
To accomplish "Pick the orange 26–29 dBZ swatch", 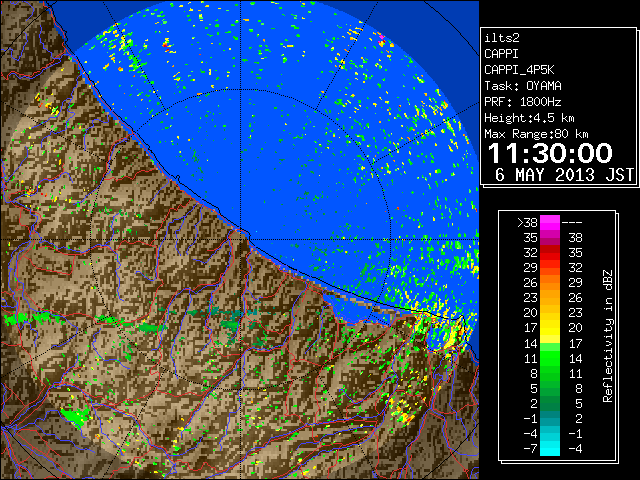I will tap(550, 283).
